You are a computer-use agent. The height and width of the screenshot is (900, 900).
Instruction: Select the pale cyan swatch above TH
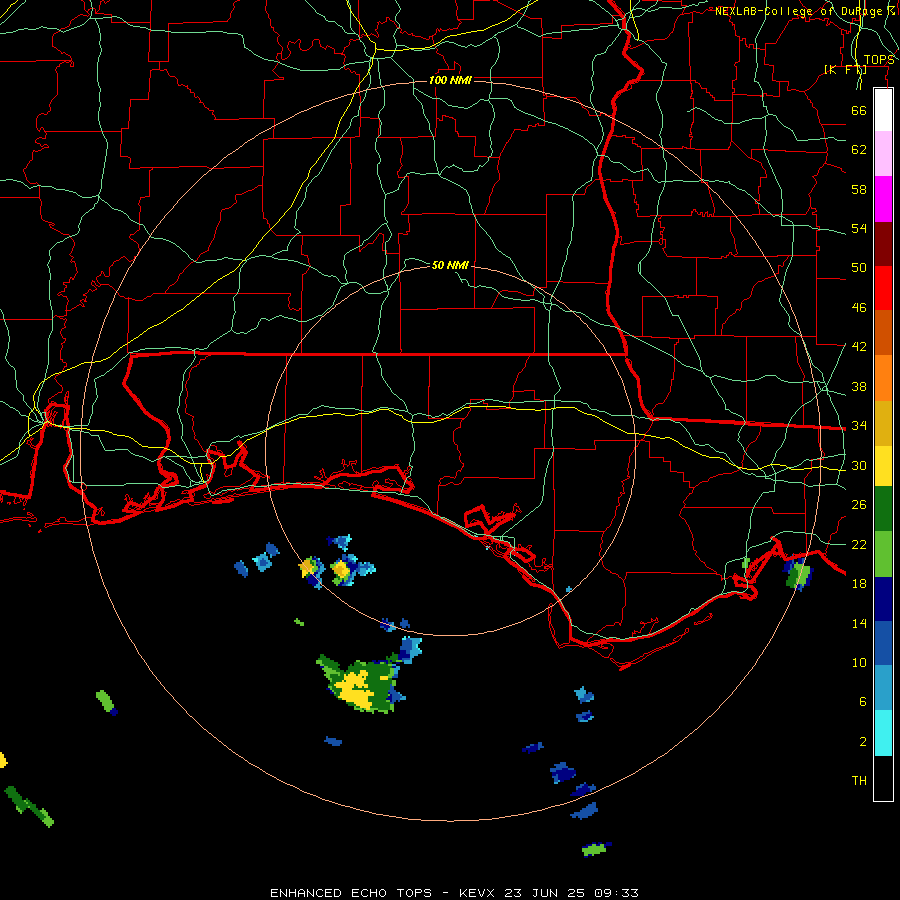[x=883, y=733]
